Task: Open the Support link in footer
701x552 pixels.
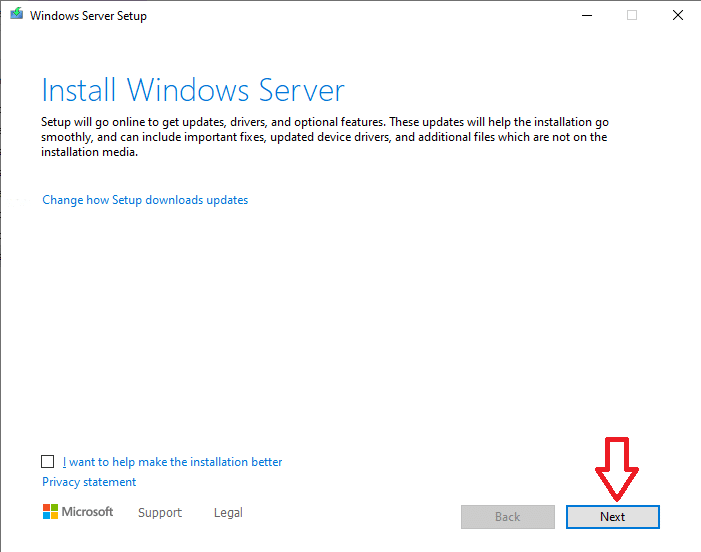Action: click(x=160, y=513)
